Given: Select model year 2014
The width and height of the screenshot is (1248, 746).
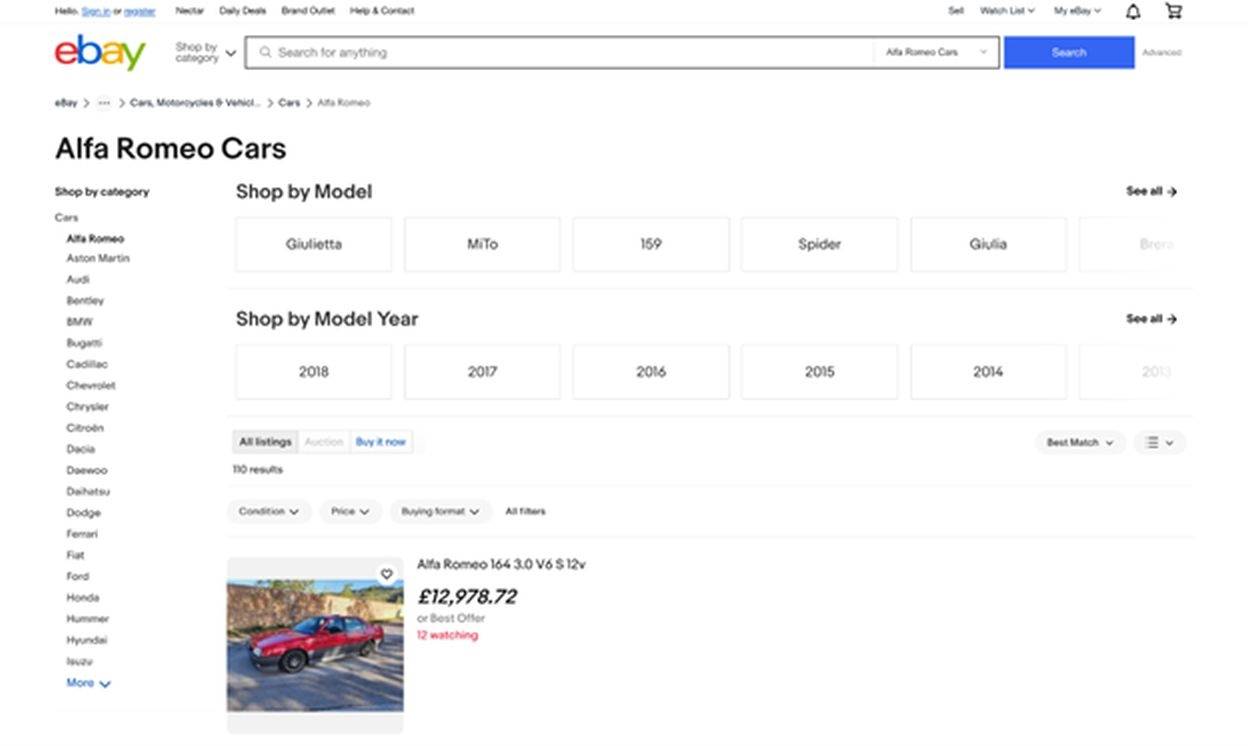Looking at the screenshot, I should coord(988,372).
